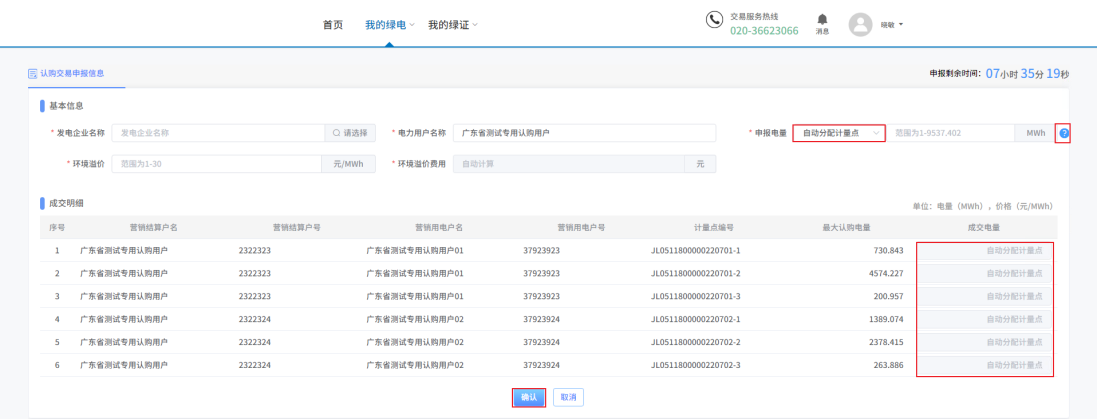Click the 成交电量 field in row 6
This screenshot has width=1097, height=419.
[985, 366]
